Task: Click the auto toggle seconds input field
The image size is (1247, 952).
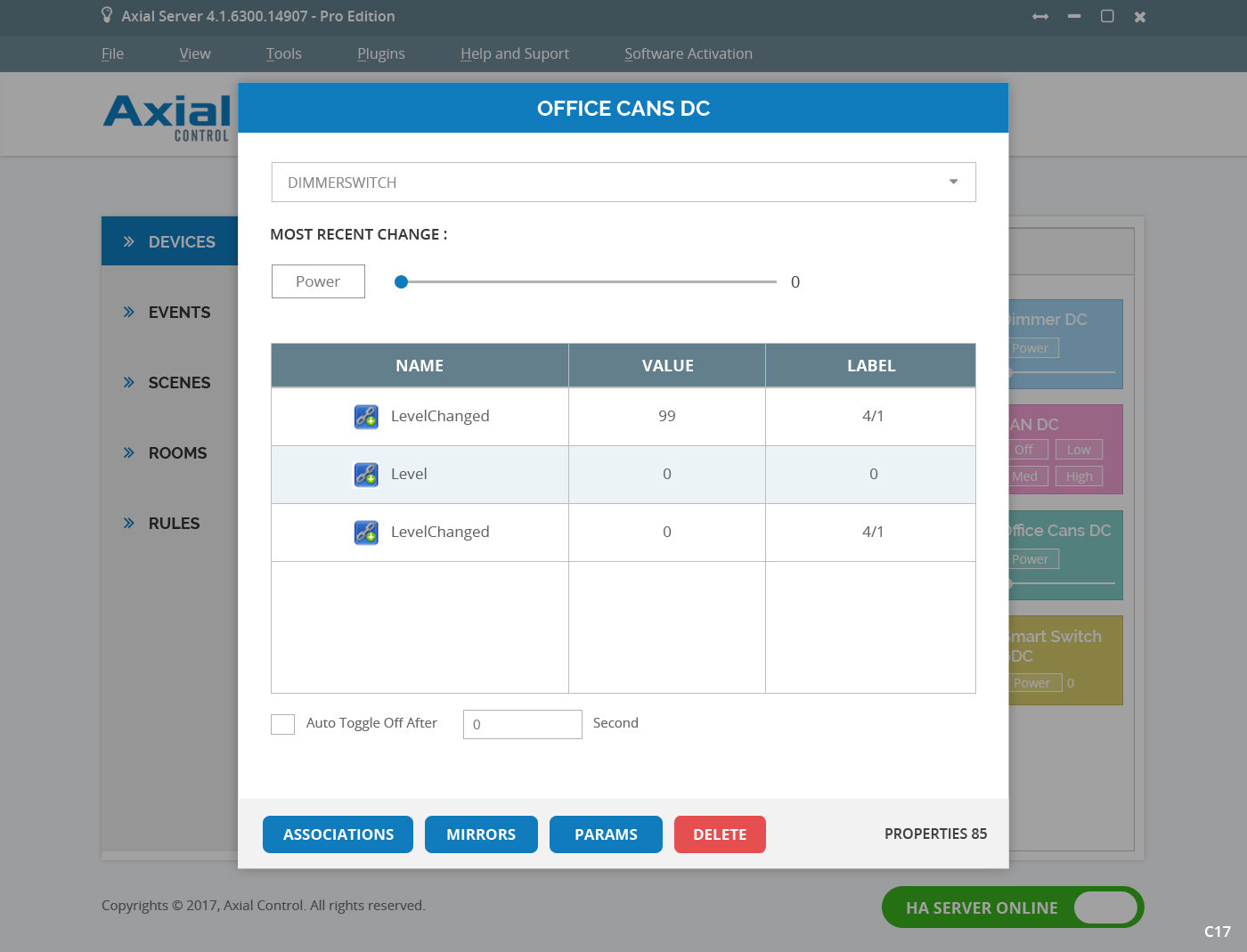Action: pyautogui.click(x=522, y=724)
